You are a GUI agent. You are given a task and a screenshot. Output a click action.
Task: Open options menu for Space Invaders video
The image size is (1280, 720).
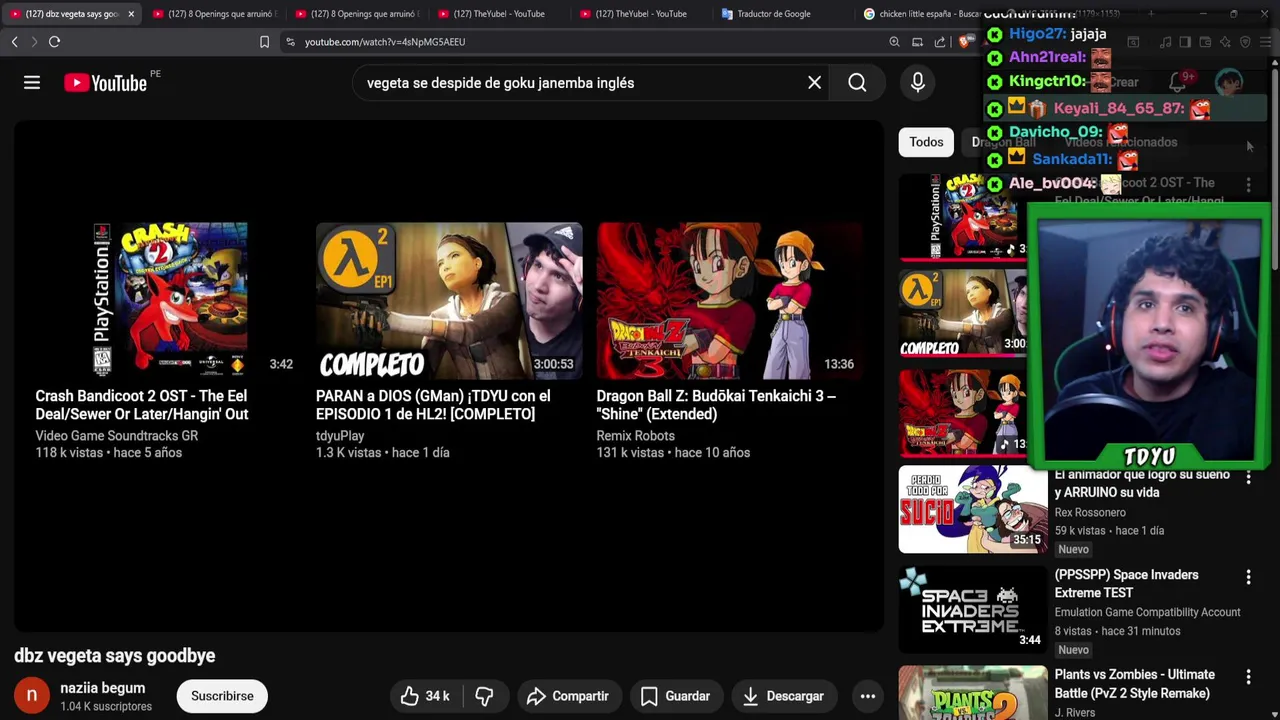tap(1248, 578)
